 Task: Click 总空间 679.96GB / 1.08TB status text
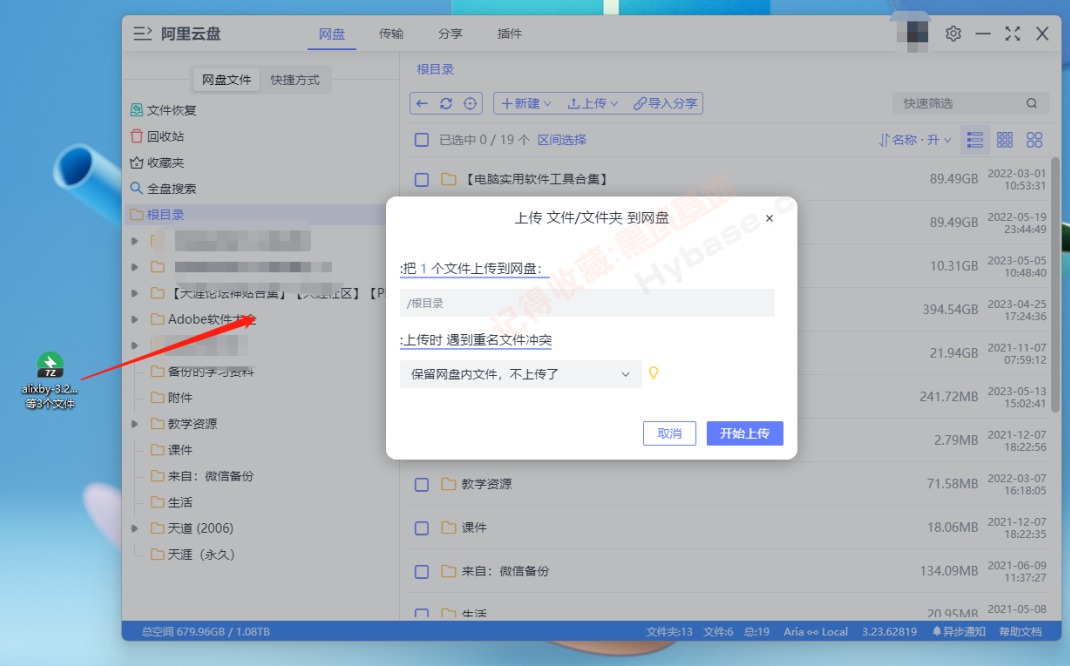(205, 631)
